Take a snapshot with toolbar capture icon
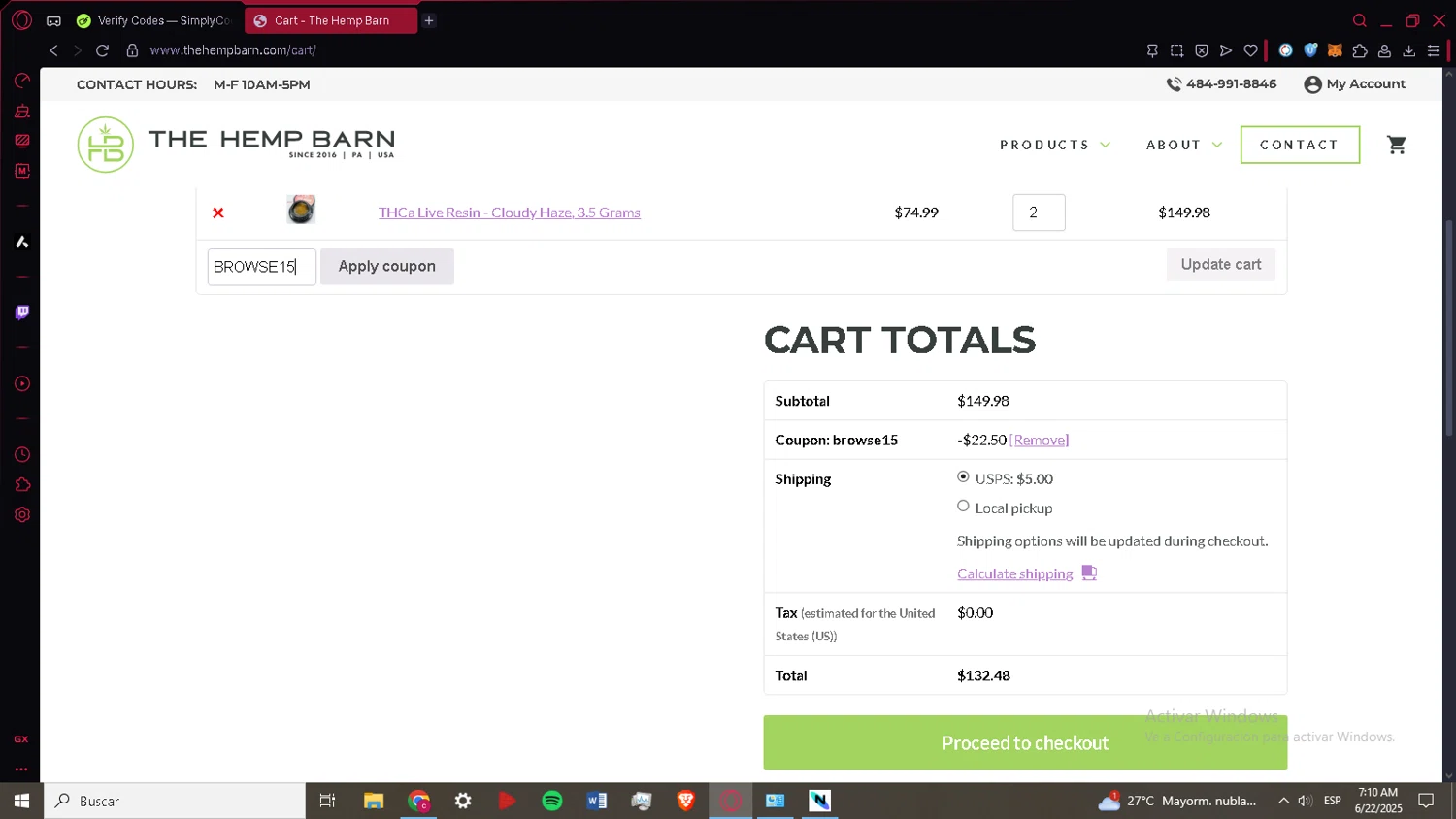 pyautogui.click(x=1176, y=50)
